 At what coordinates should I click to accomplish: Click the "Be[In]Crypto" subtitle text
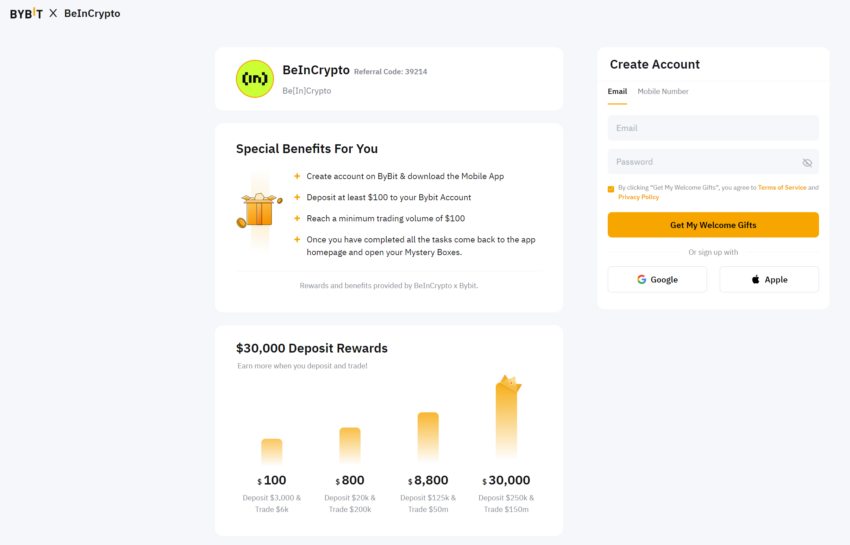307,91
